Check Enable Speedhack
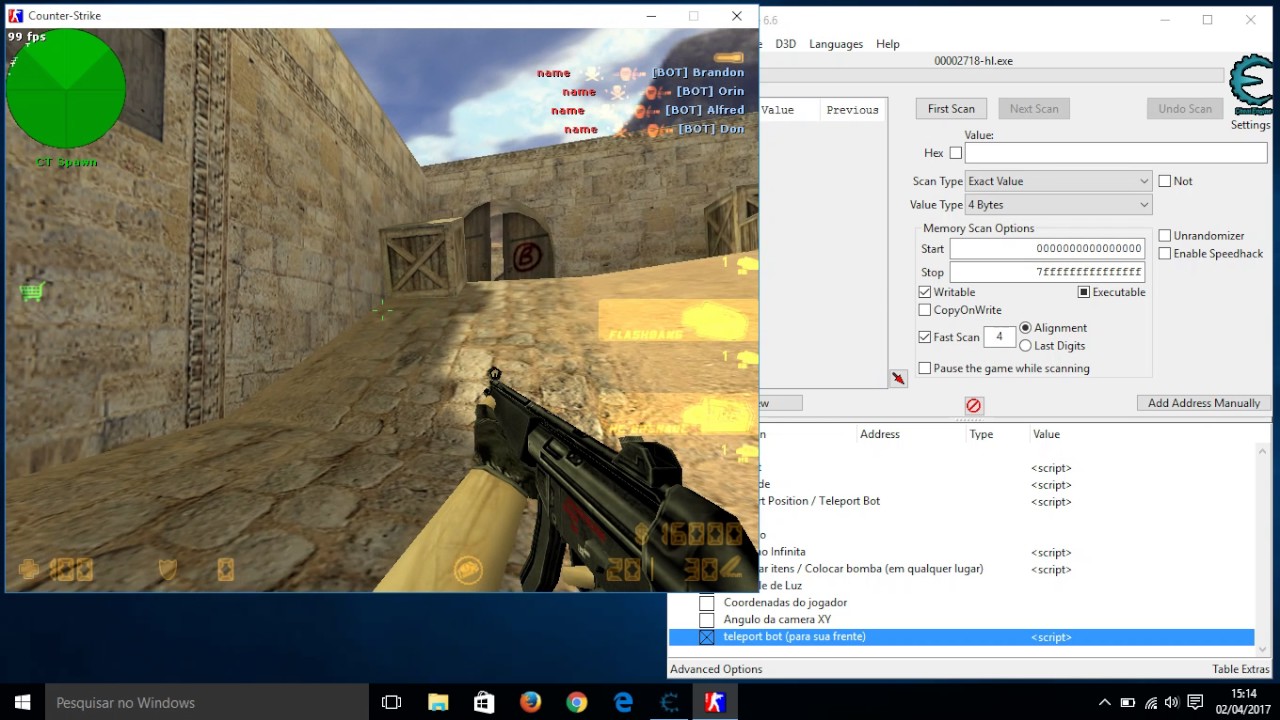1280x720 pixels. coord(1165,254)
